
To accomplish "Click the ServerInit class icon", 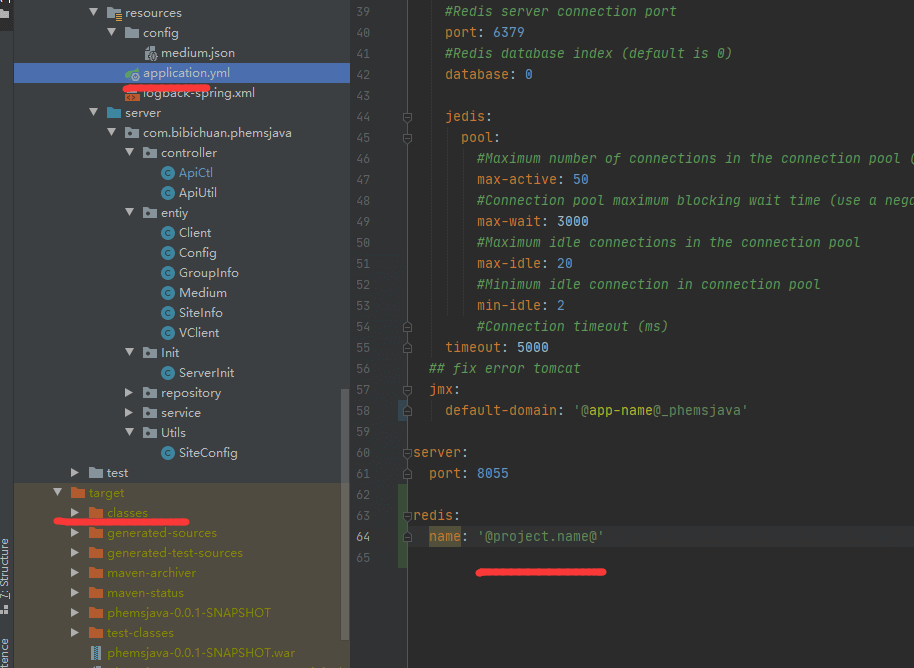I will (x=168, y=373).
